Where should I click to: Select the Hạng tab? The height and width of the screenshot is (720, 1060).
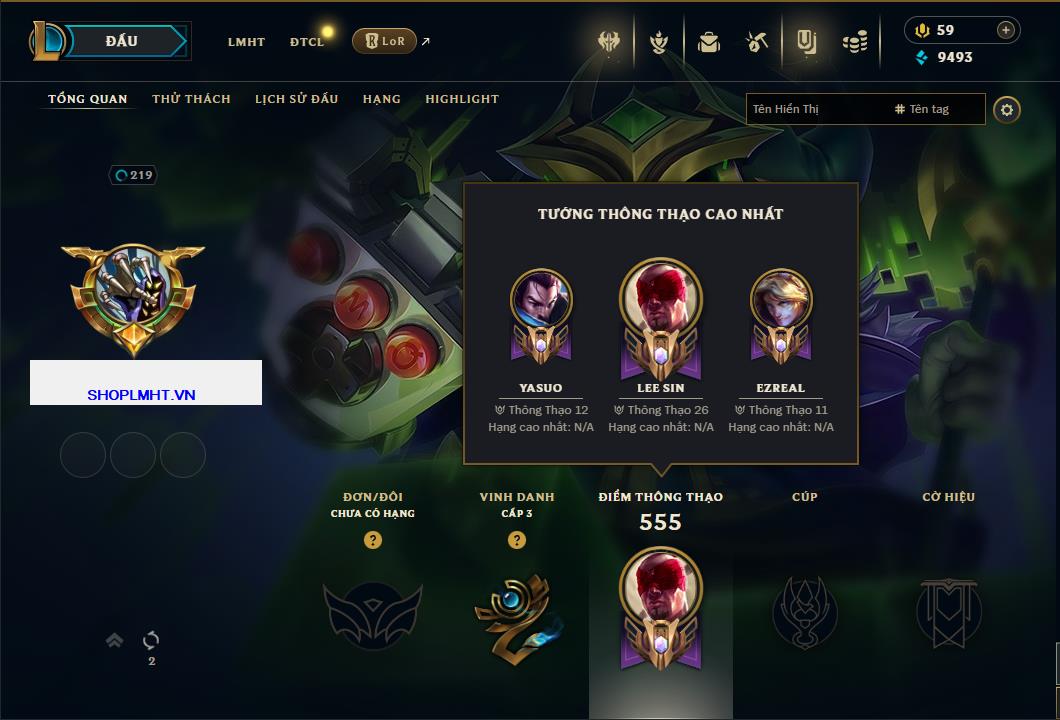coord(381,99)
